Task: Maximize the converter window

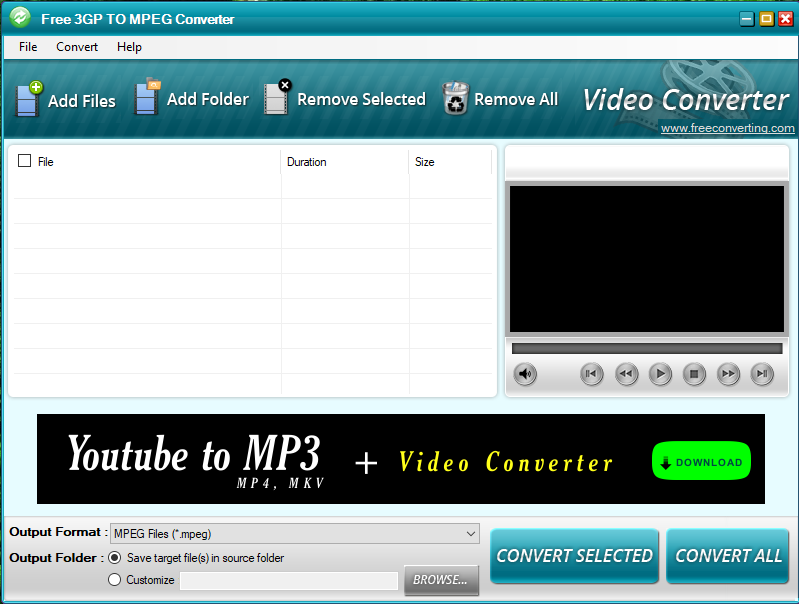Action: (x=766, y=19)
